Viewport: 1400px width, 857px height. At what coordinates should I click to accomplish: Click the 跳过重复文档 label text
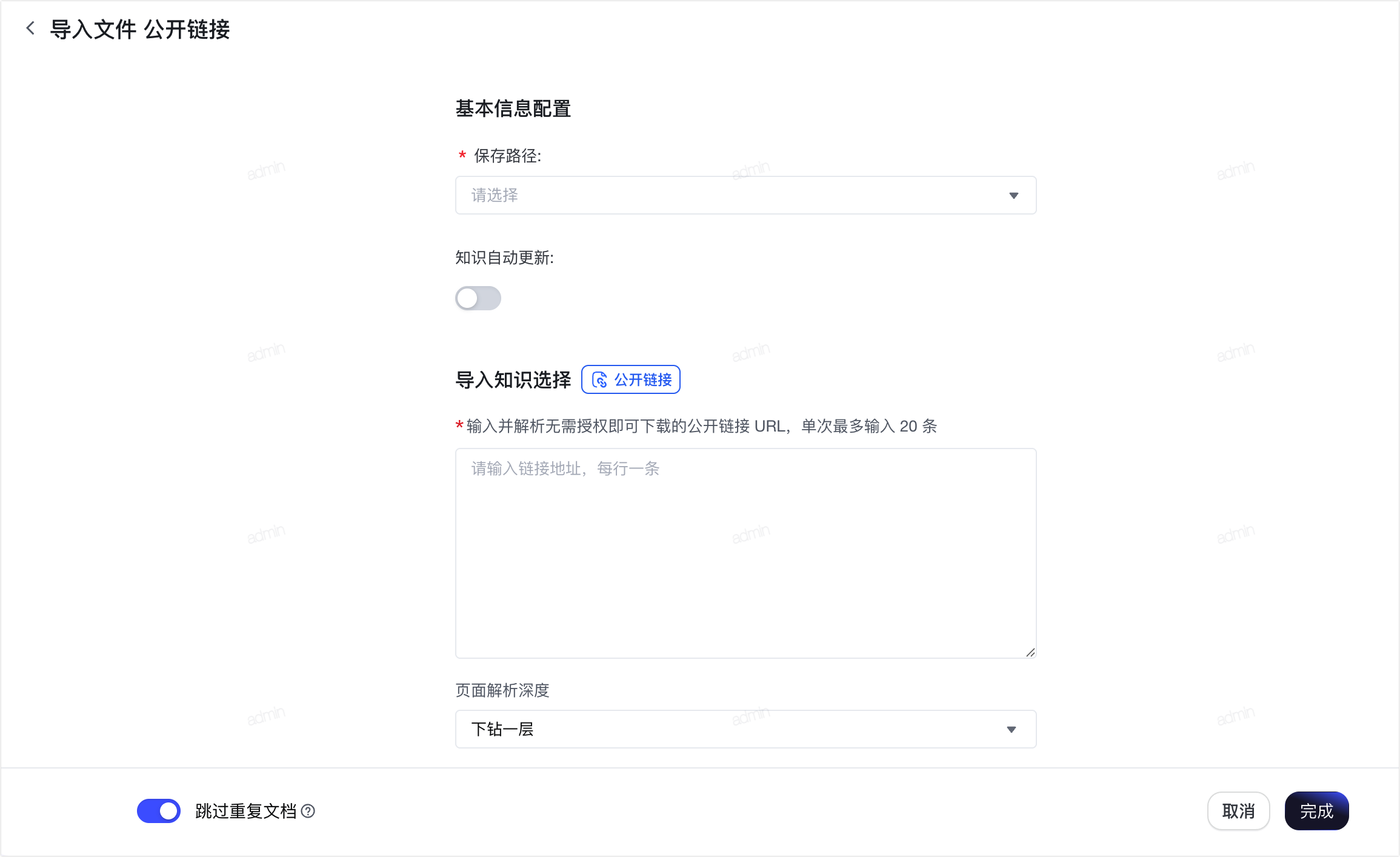point(246,811)
